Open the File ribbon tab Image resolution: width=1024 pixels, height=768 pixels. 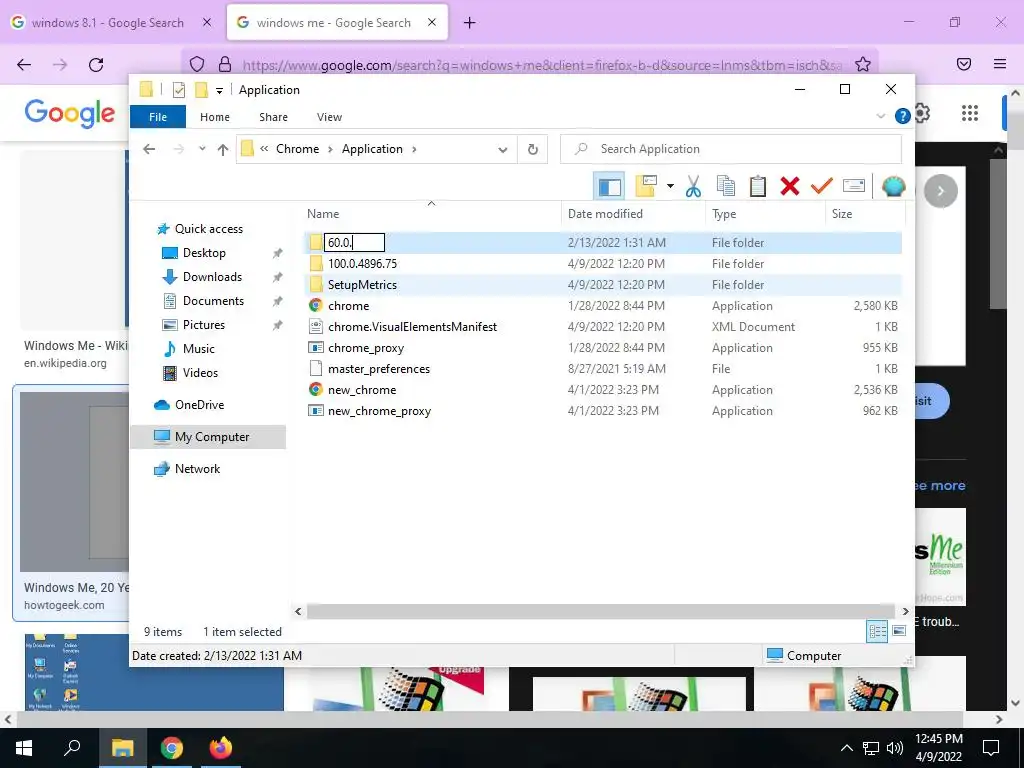[157, 117]
